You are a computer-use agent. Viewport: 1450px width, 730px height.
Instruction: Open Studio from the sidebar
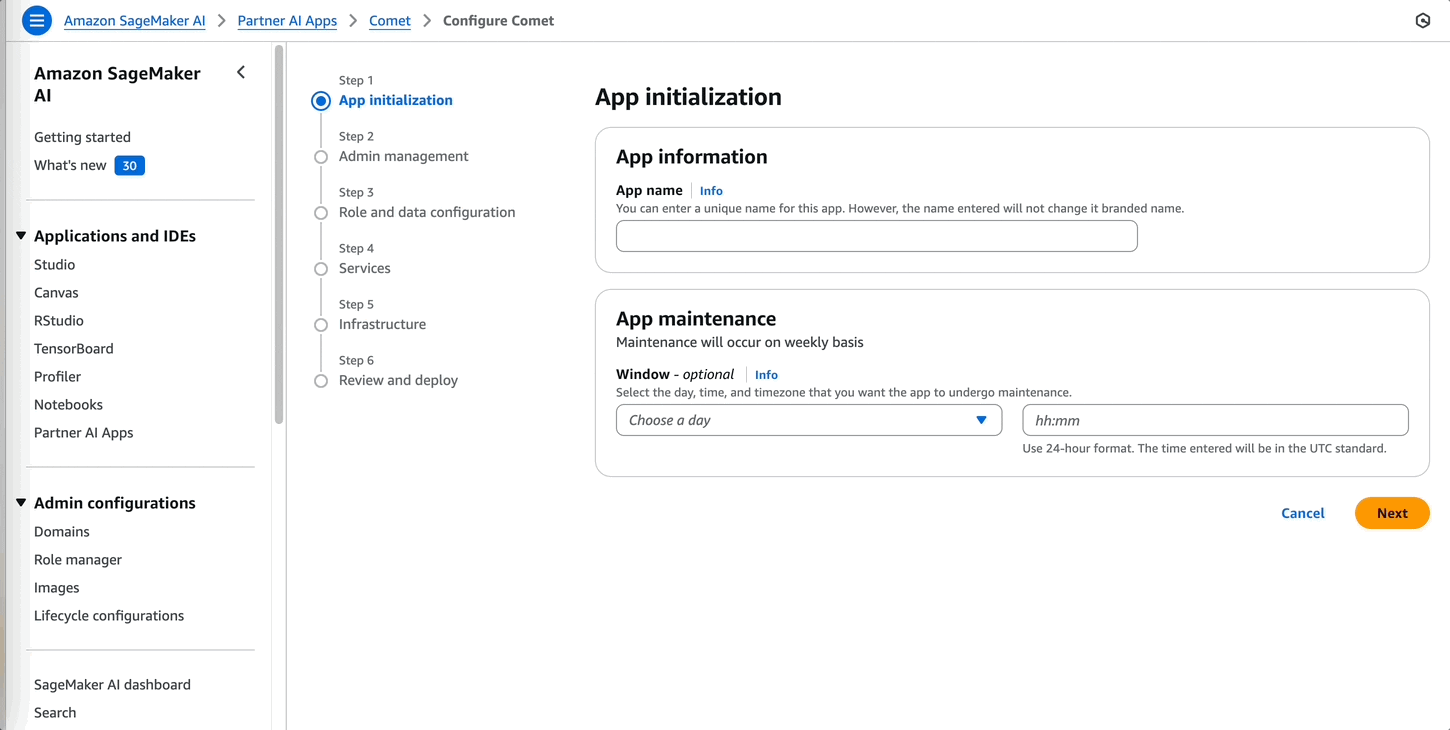(x=55, y=265)
